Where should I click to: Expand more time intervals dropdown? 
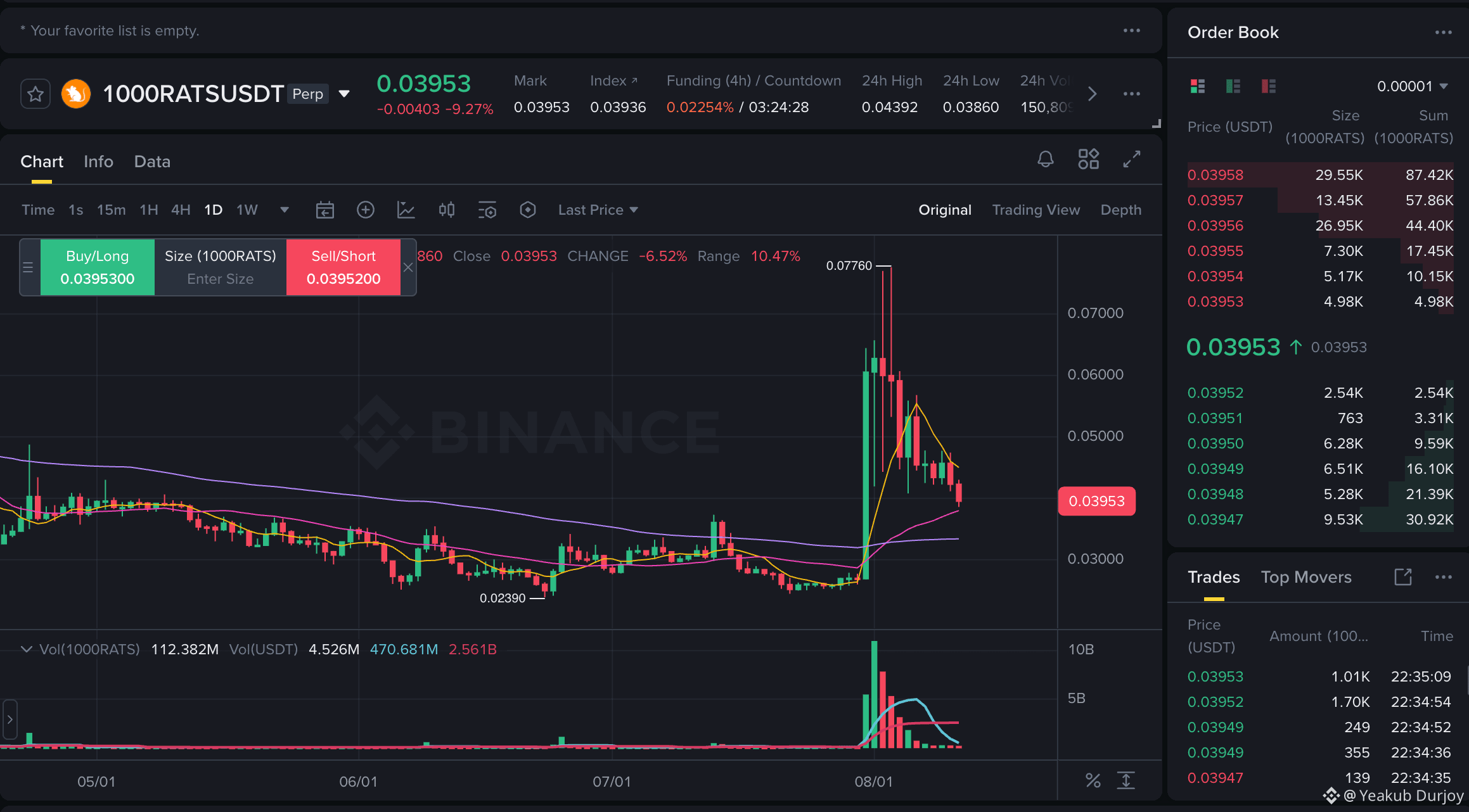(x=285, y=210)
